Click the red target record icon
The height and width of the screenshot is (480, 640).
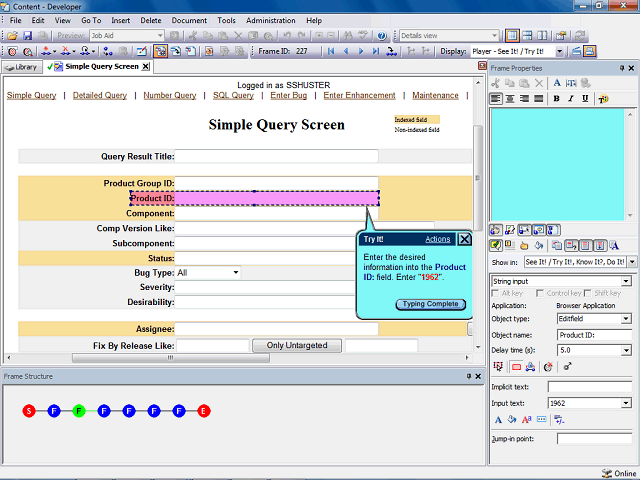tap(13, 51)
